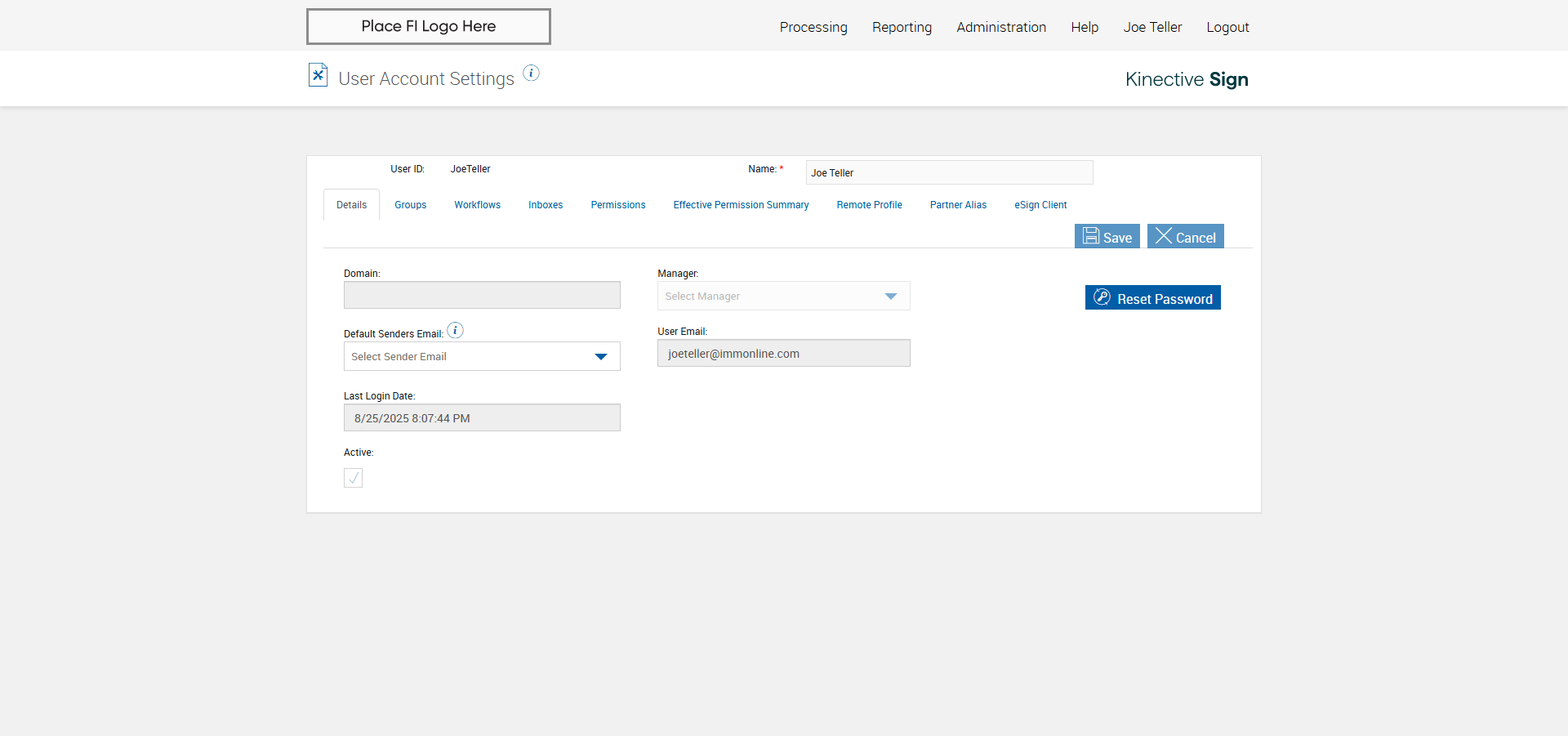1568x736 pixels.
Task: Open the Partner Alias tab
Action: coord(958,205)
